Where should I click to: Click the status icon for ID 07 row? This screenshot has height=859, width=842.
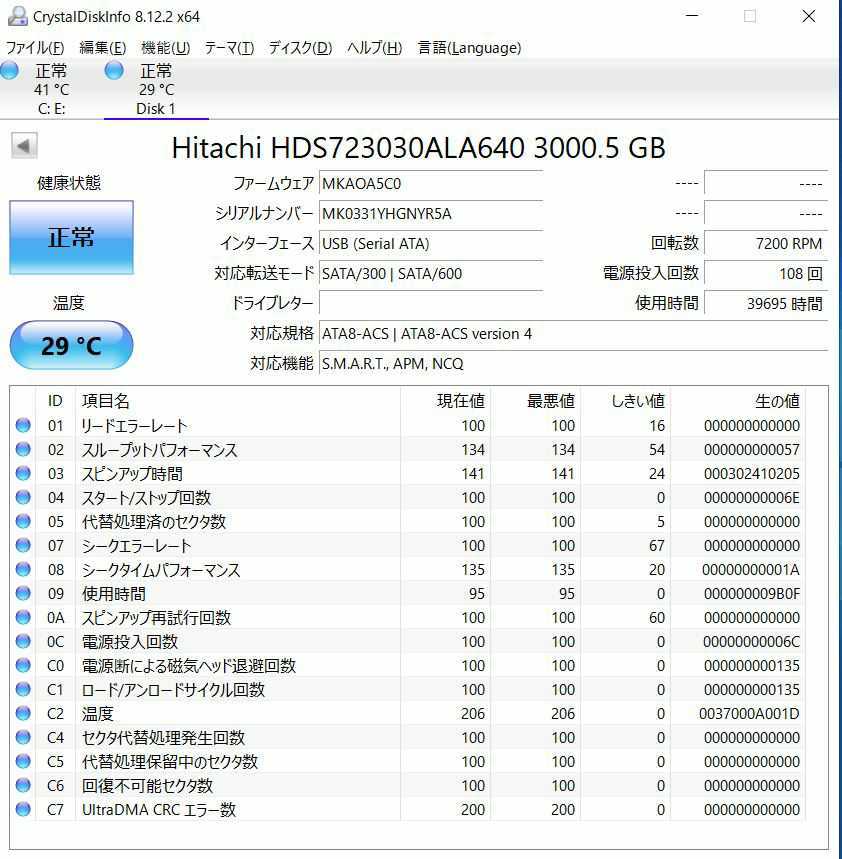click(x=23, y=545)
